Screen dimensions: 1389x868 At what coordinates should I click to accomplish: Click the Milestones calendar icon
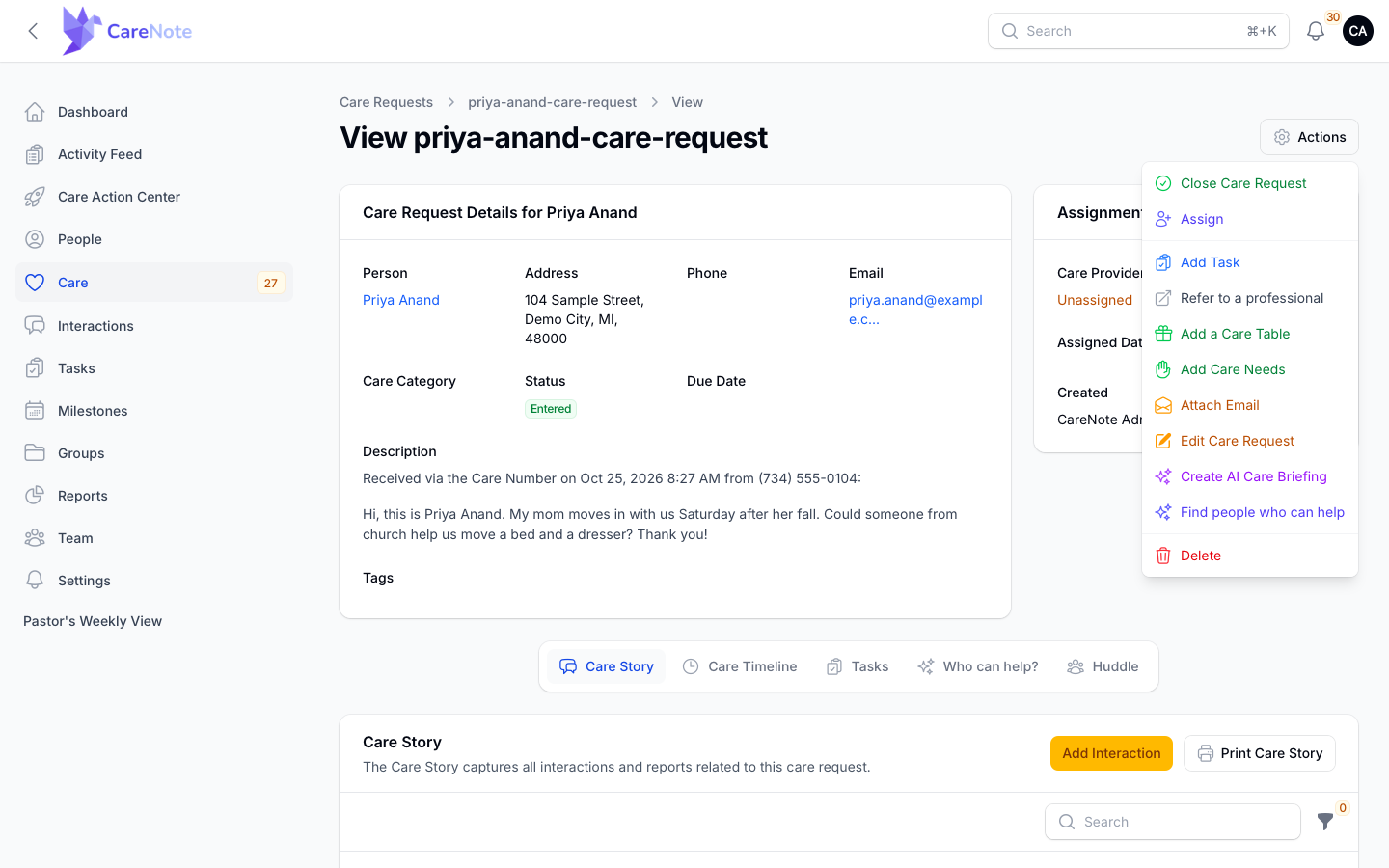35,411
